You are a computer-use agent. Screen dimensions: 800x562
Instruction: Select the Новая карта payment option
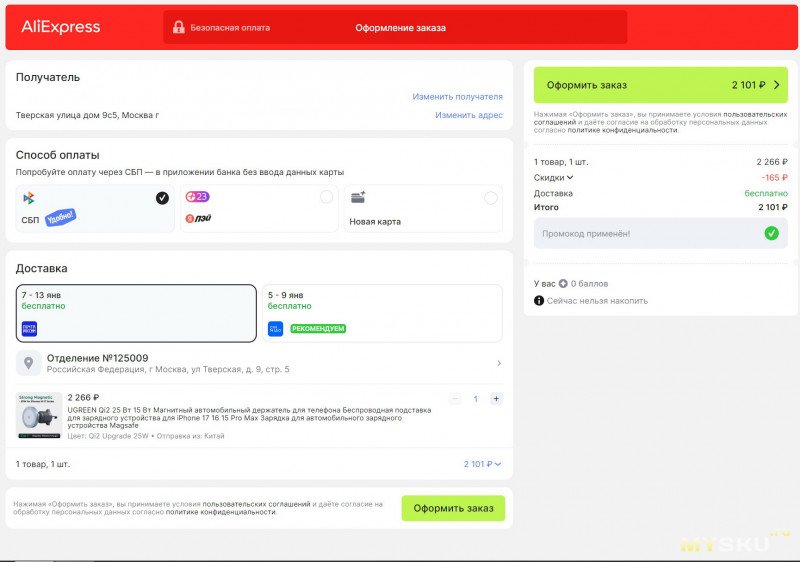423,208
